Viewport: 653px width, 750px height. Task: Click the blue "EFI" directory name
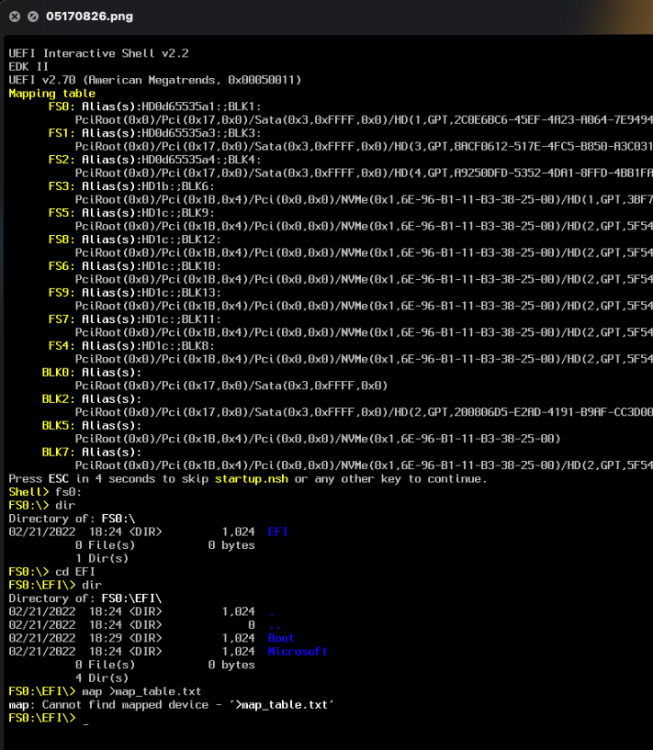click(278, 532)
